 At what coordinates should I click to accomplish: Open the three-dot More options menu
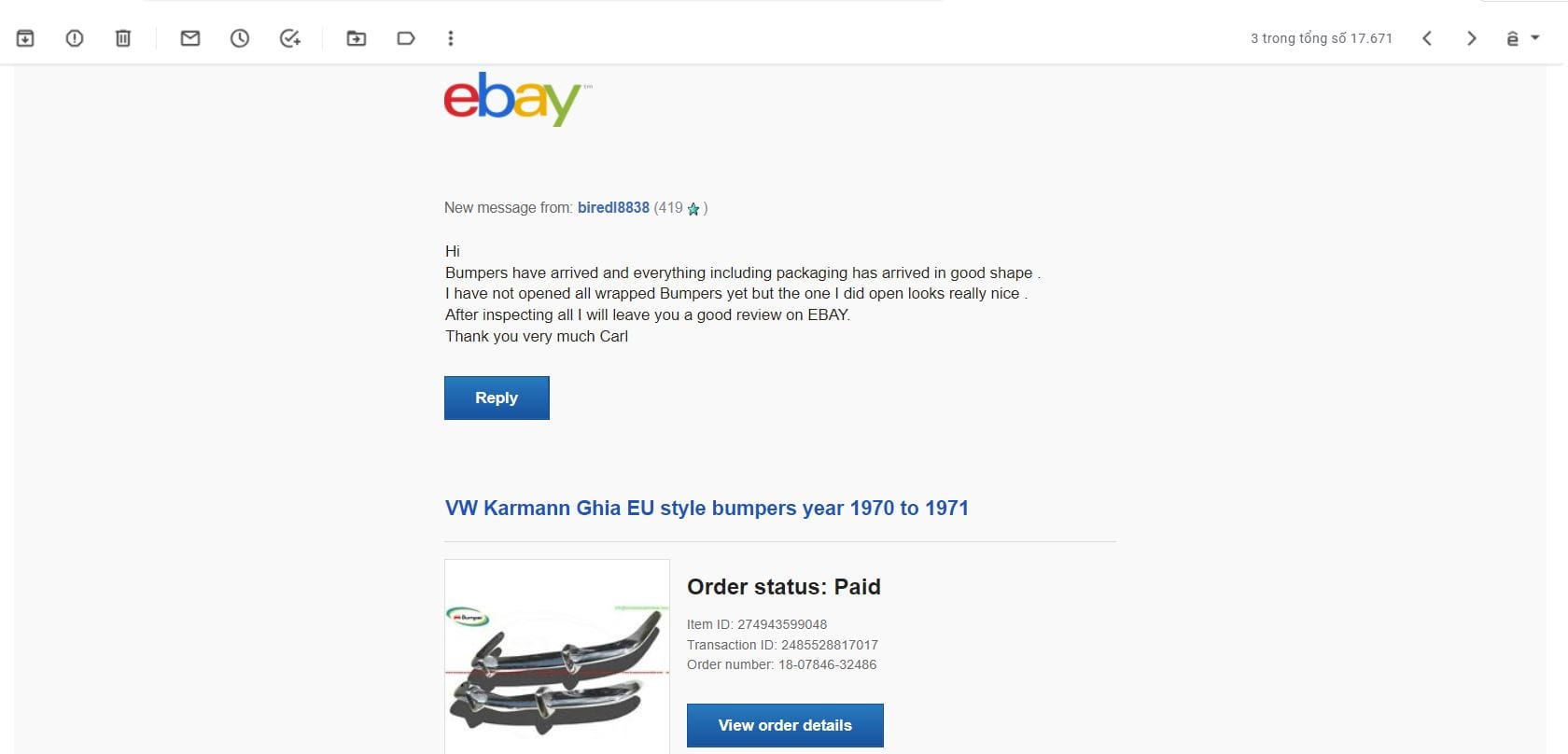click(x=451, y=38)
